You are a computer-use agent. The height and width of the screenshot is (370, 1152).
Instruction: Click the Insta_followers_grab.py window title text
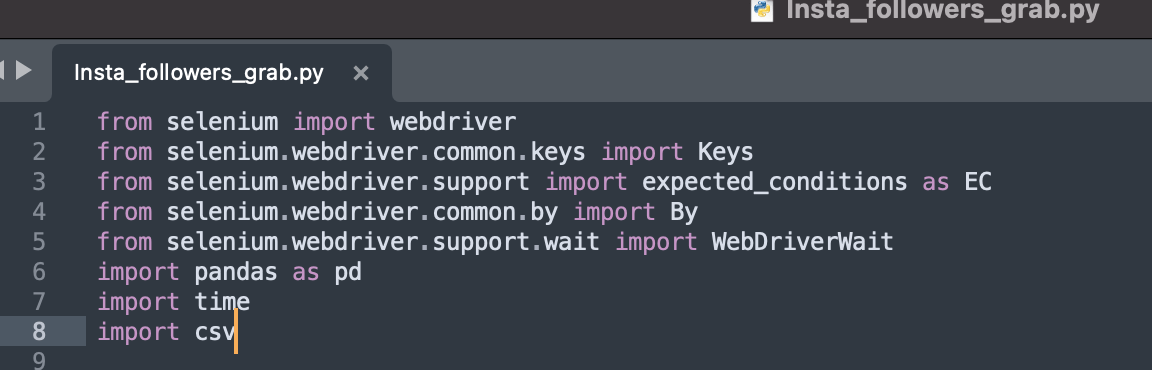[x=943, y=10]
